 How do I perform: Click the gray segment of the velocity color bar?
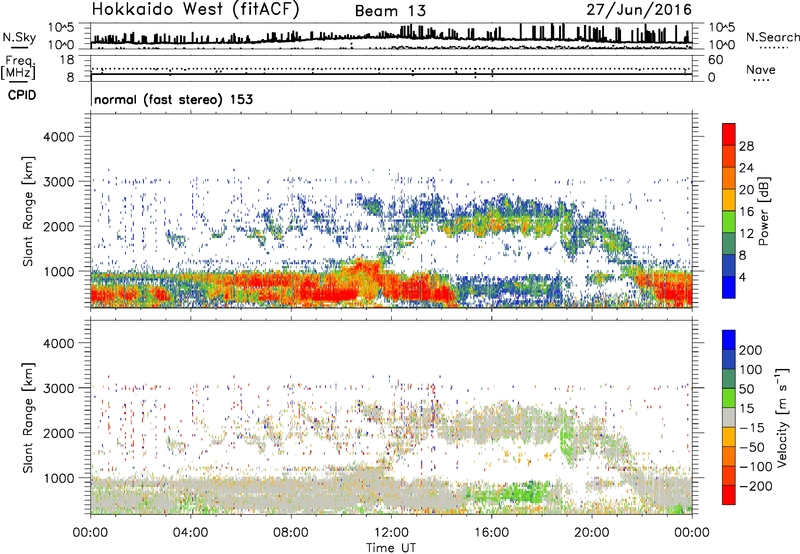point(729,418)
